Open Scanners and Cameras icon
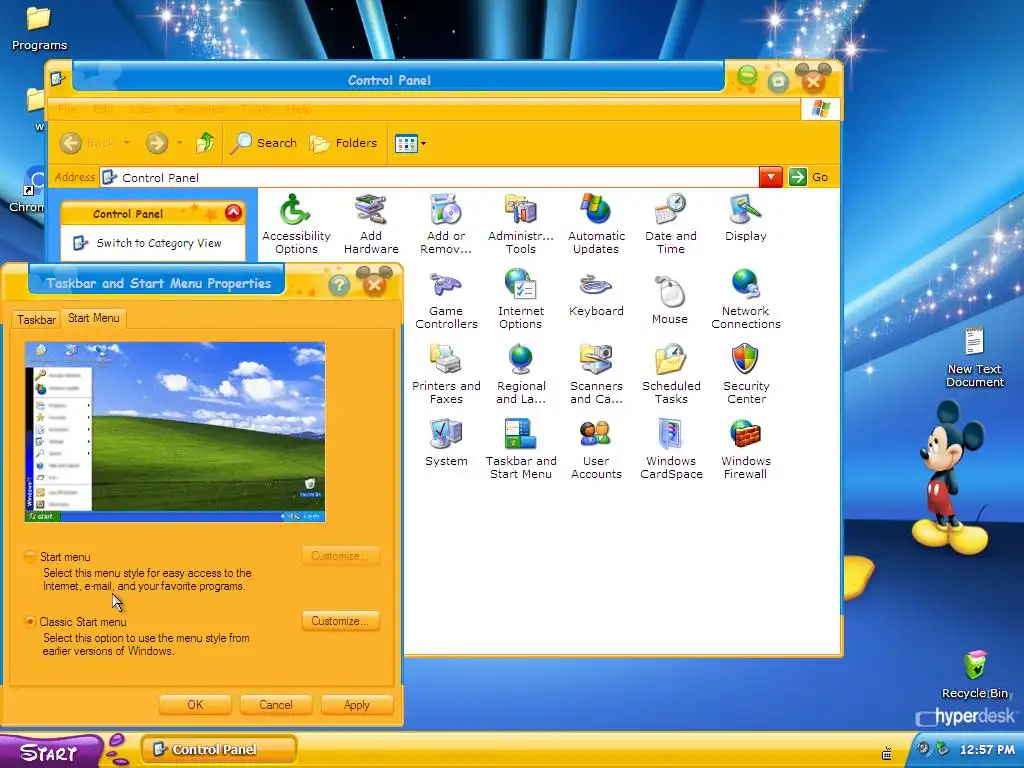1024x768 pixels. click(x=596, y=374)
